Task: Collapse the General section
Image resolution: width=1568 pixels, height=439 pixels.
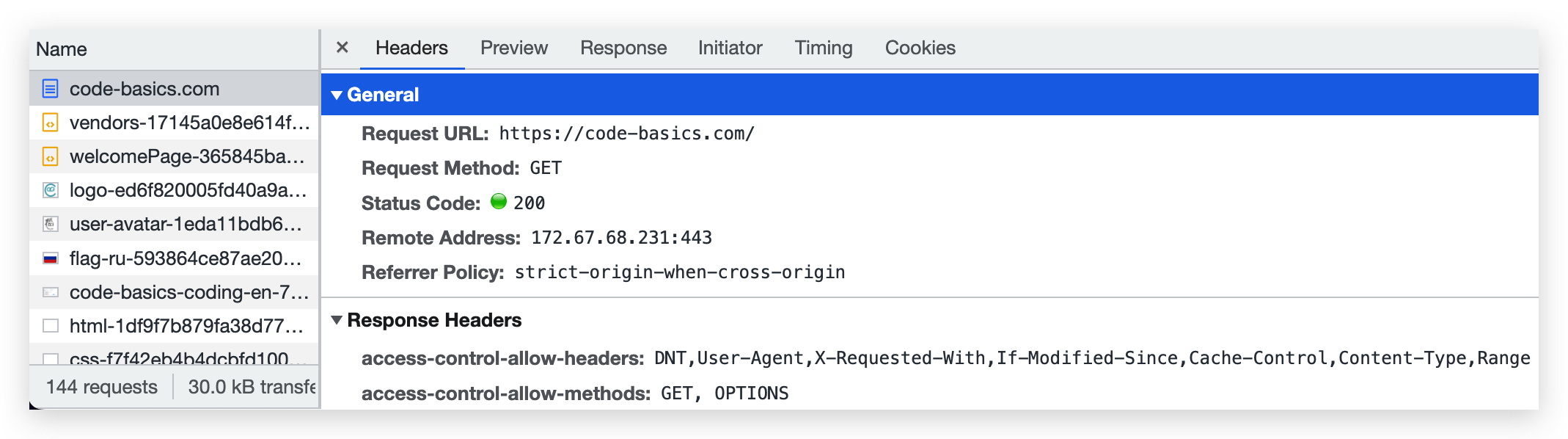Action: (x=337, y=94)
